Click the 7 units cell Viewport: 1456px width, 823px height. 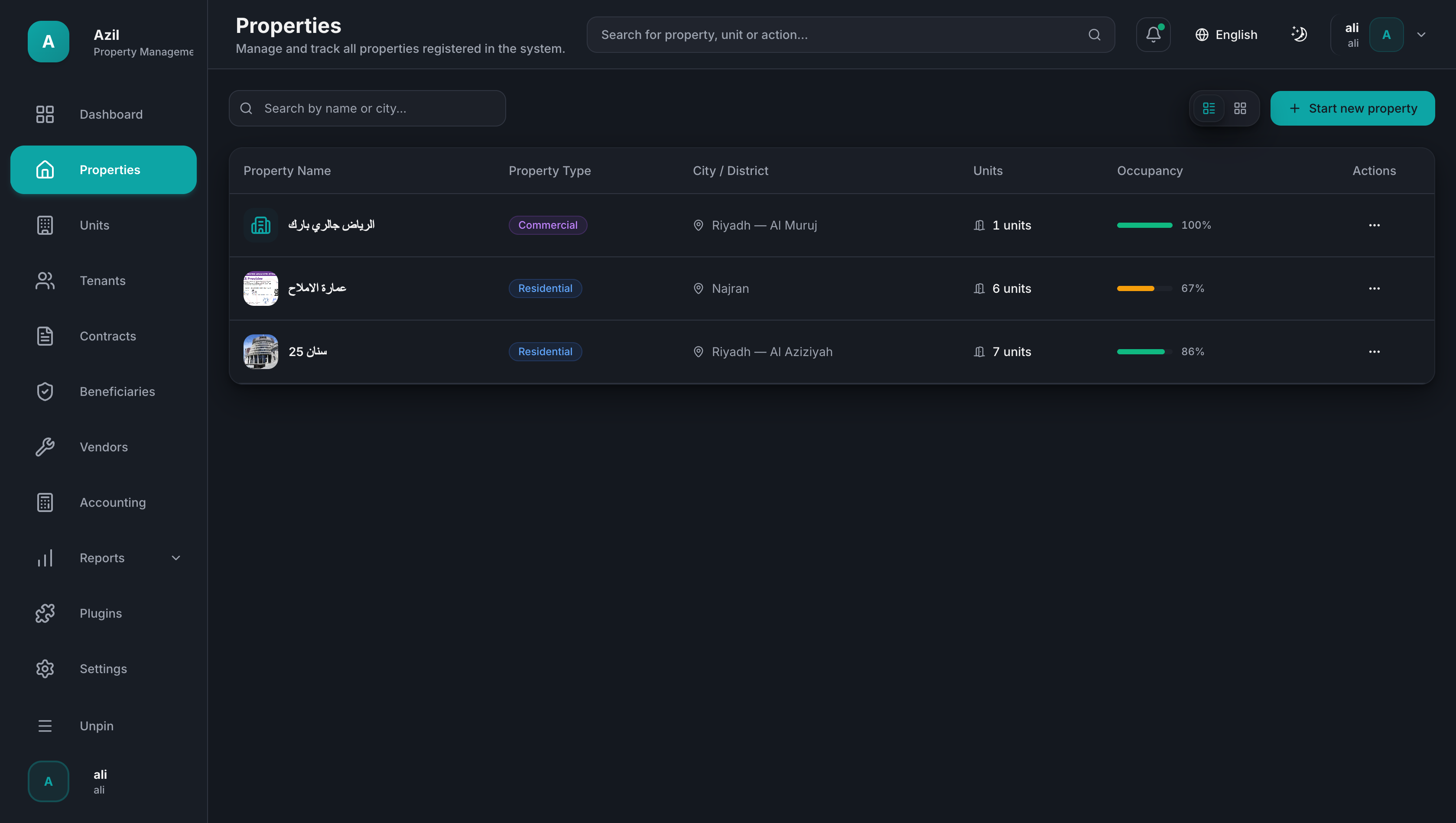(x=1002, y=352)
